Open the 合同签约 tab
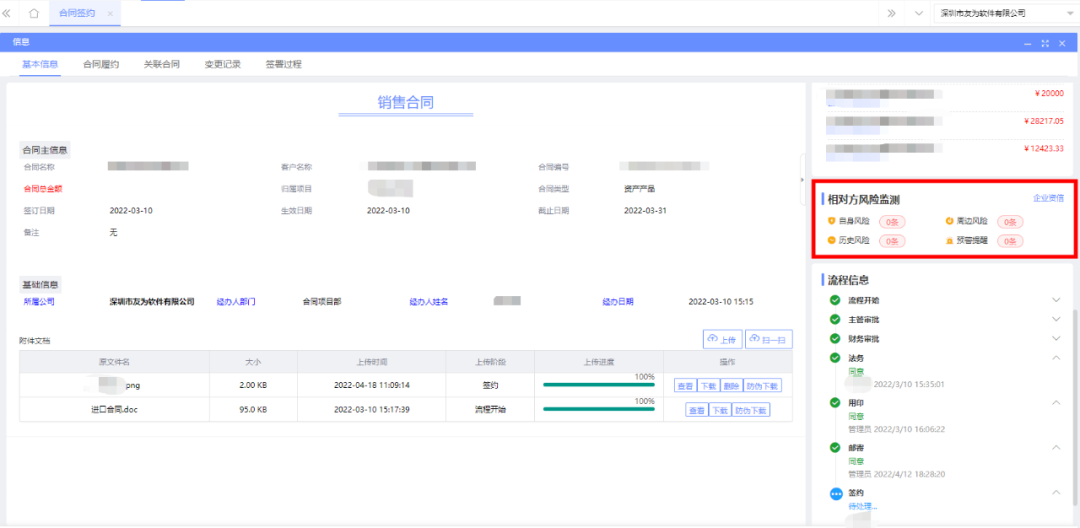 [77, 13]
